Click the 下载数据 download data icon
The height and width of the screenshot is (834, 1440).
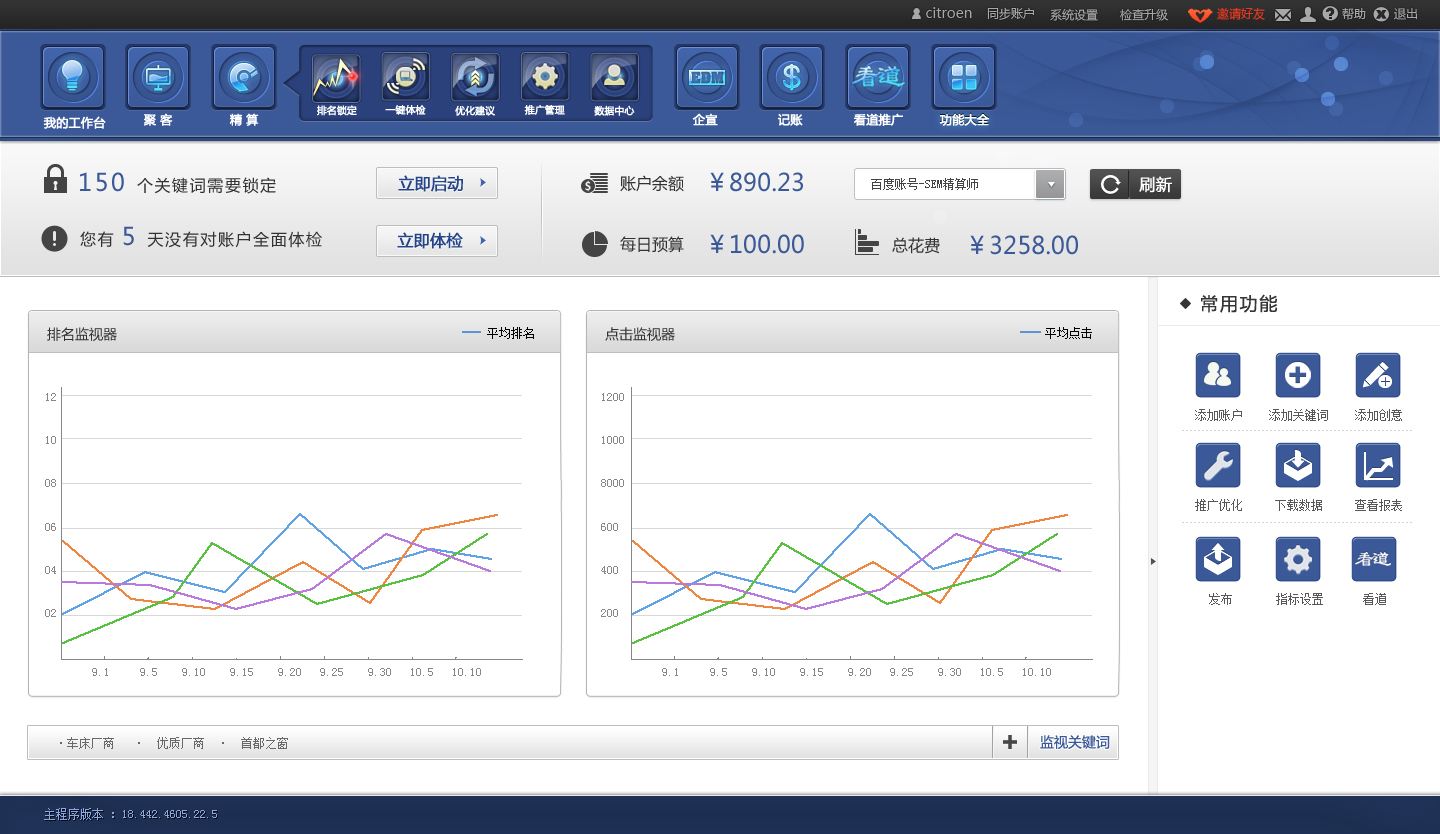tap(1298, 465)
